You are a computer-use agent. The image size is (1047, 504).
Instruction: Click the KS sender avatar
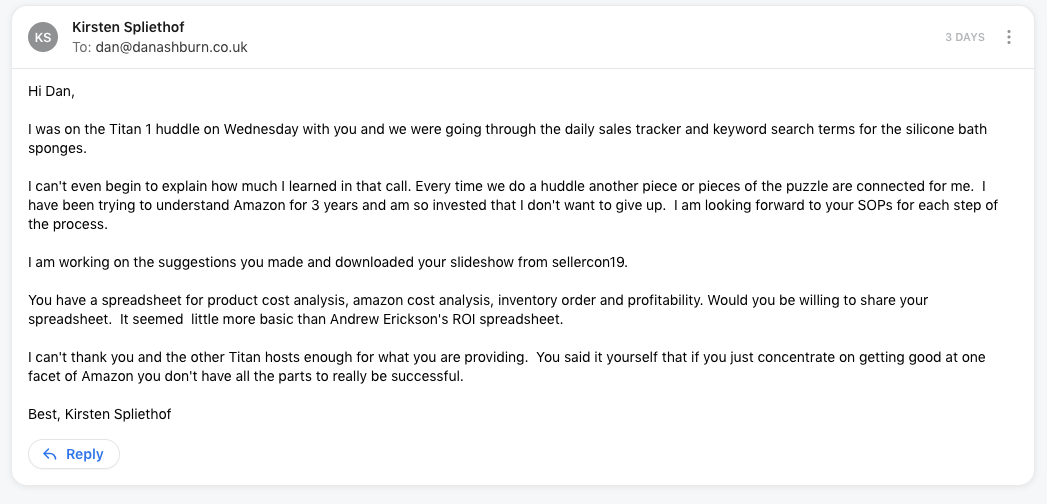[44, 37]
